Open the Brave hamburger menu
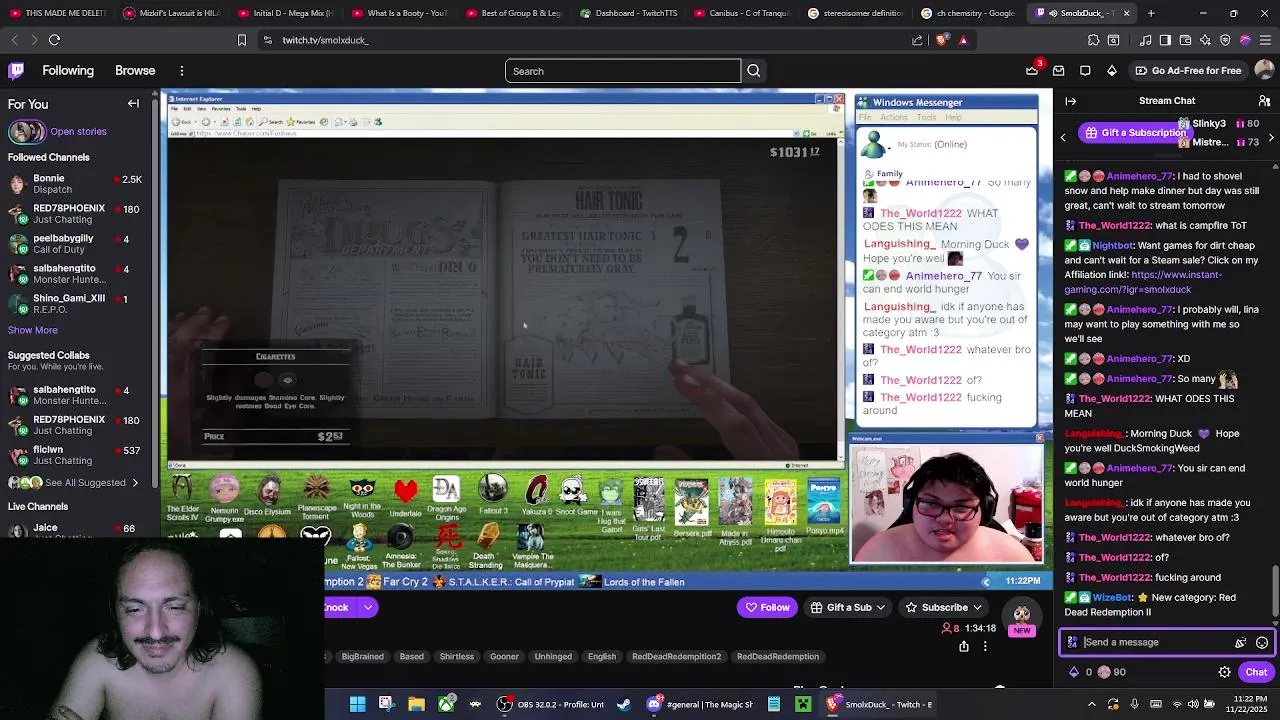The height and width of the screenshot is (720, 1280). click(x=1265, y=40)
